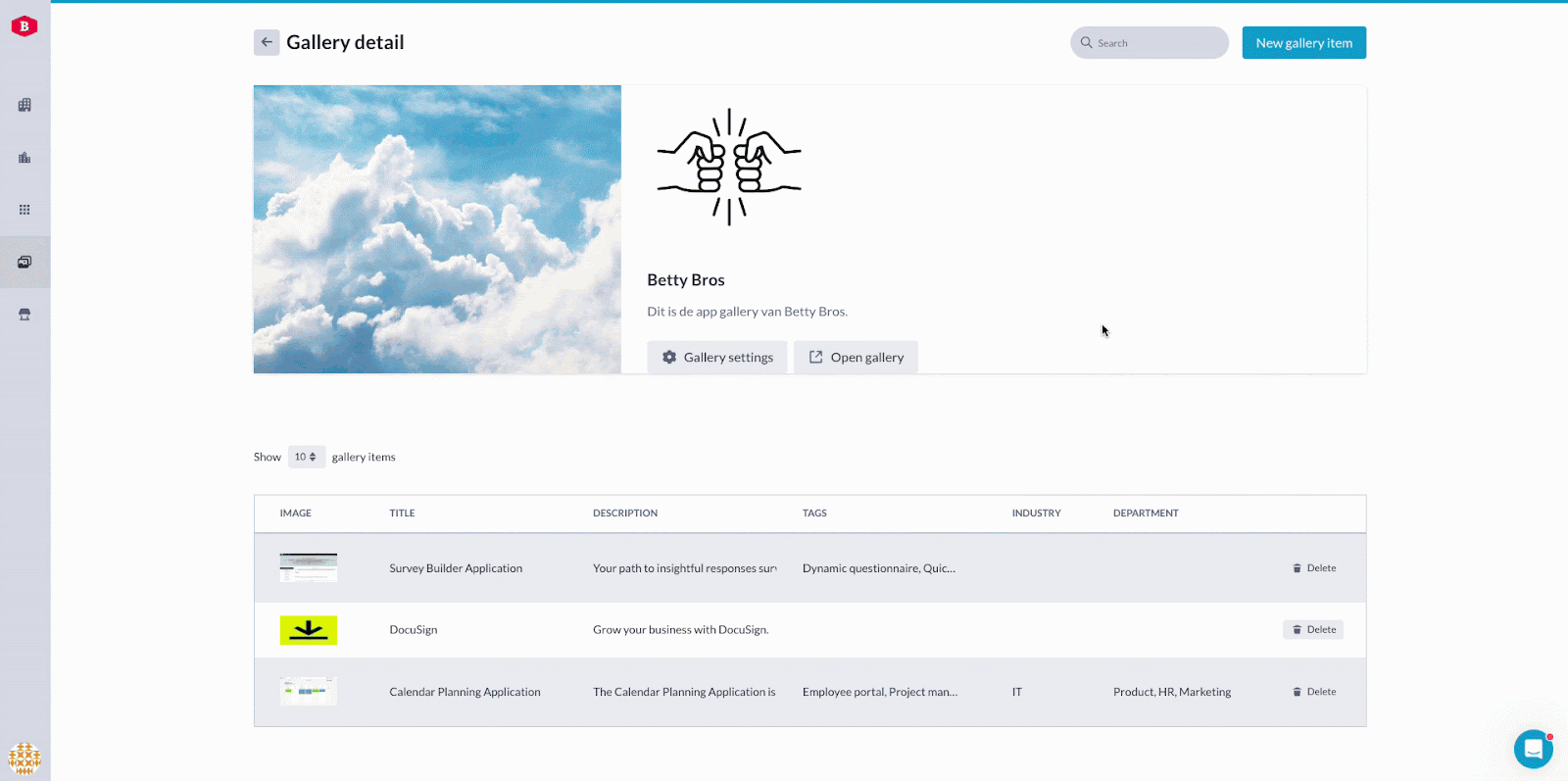This screenshot has width=1568, height=781.
Task: Click the Open gallery button
Action: pos(856,358)
